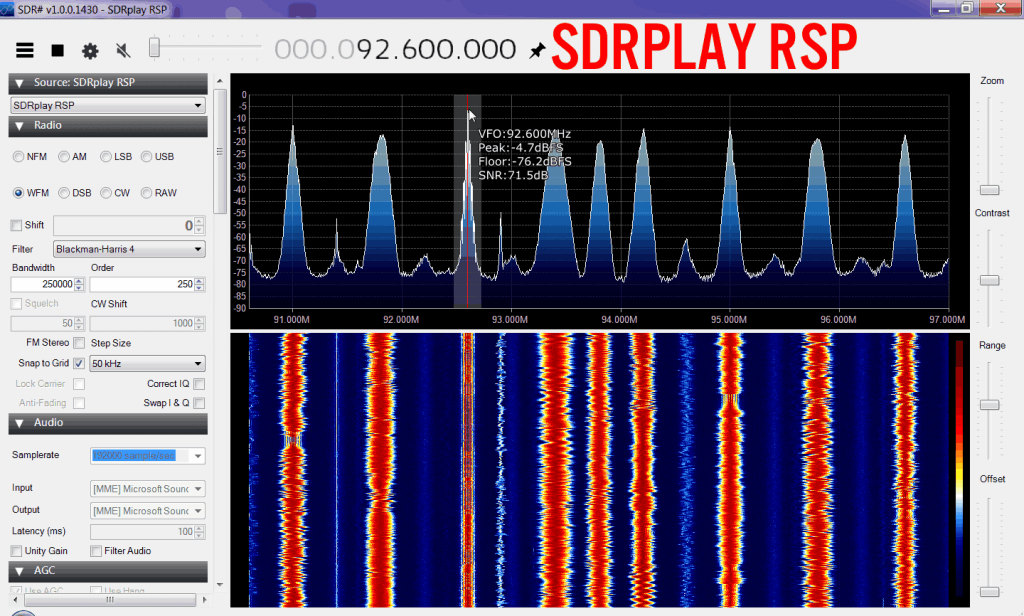Open the hamburger main menu
The image size is (1024, 616).
25,50
